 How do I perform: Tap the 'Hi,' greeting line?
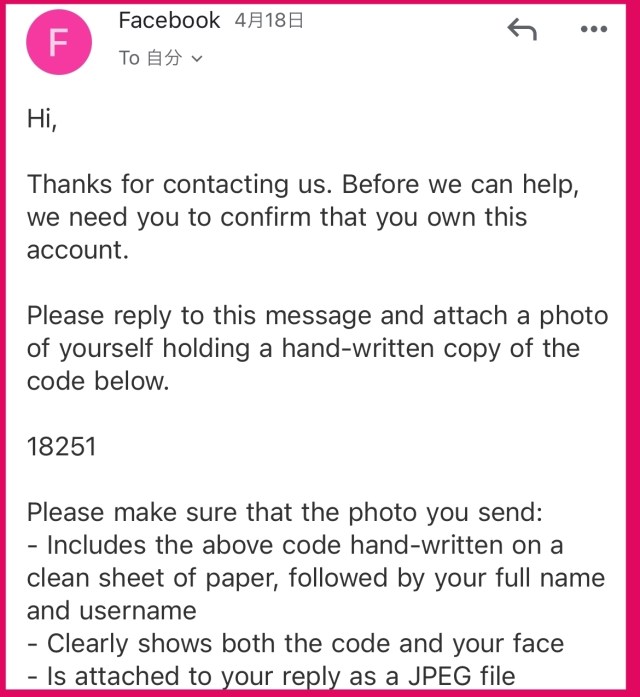click(42, 119)
